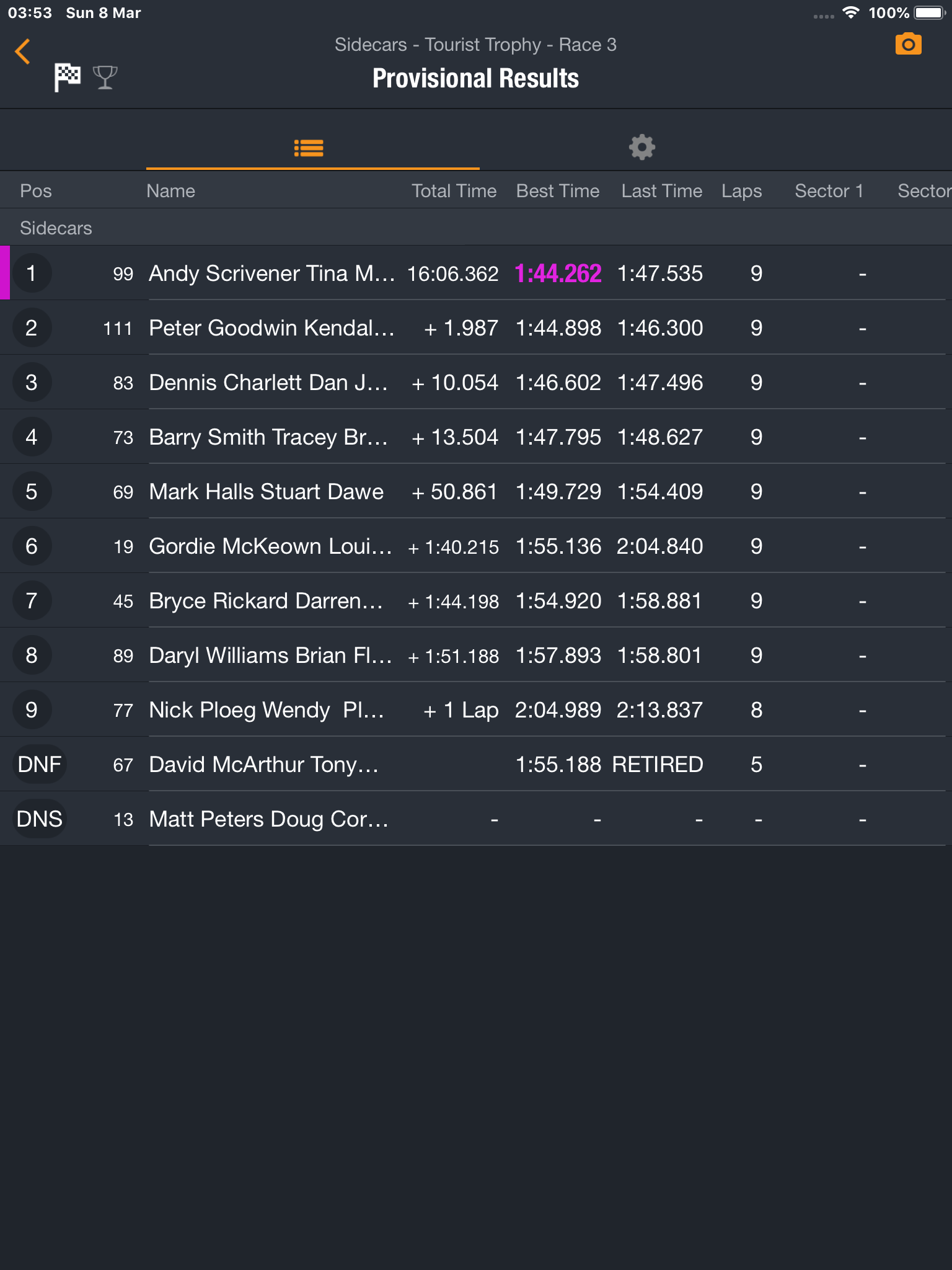Select Nick Ploeg's row, one lap down

pyautogui.click(x=476, y=709)
